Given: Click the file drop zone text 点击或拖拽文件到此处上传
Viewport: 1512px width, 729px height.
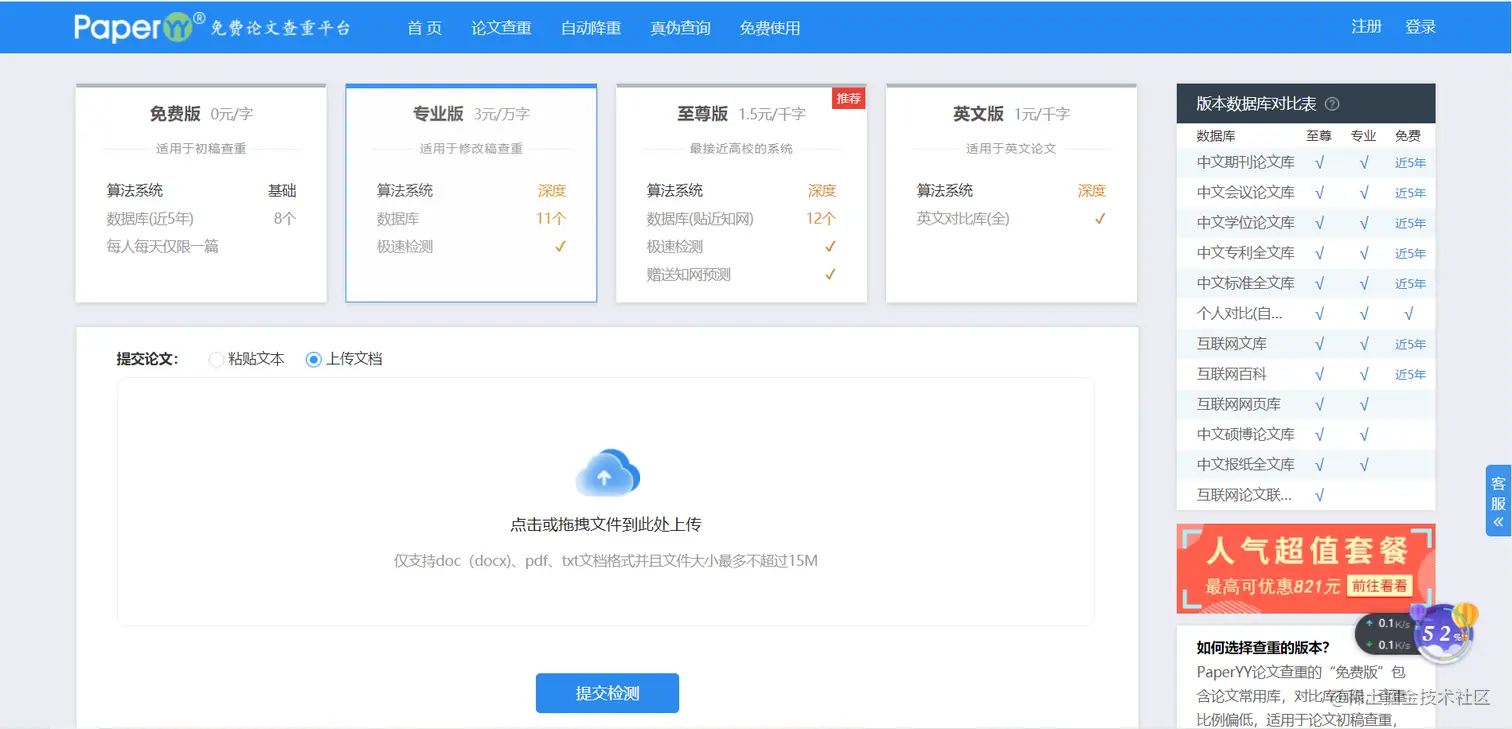Looking at the screenshot, I should [x=606, y=525].
